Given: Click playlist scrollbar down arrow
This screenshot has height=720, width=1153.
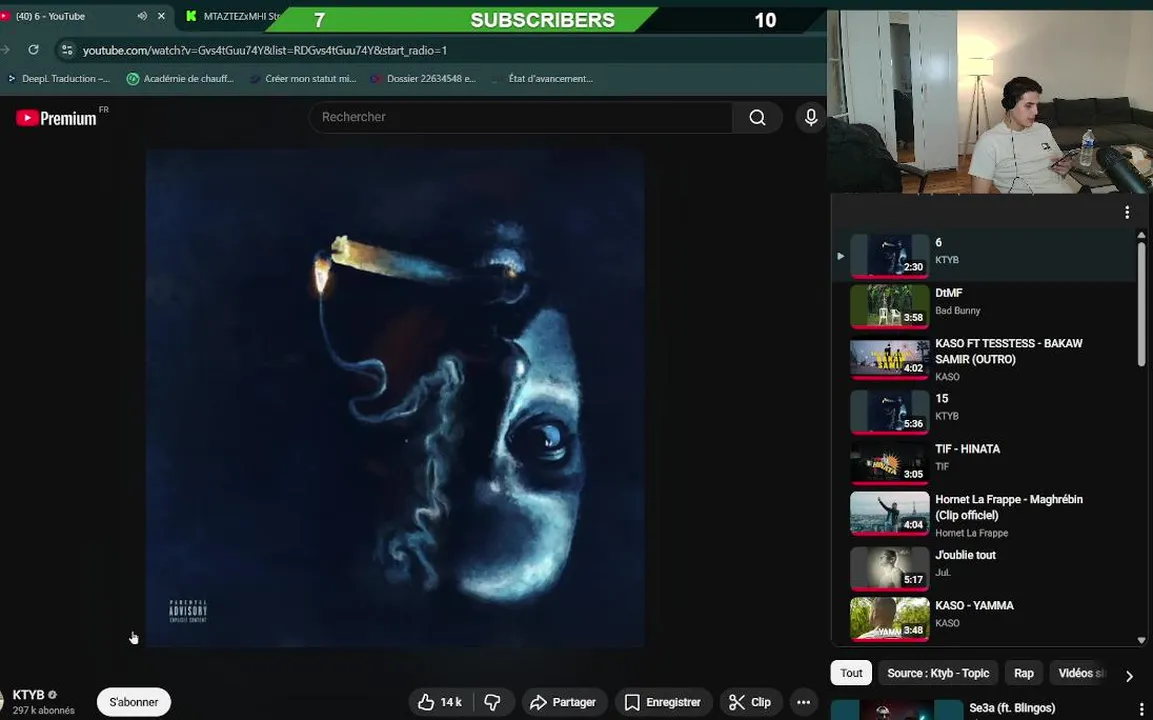Looking at the screenshot, I should pos(1141,640).
